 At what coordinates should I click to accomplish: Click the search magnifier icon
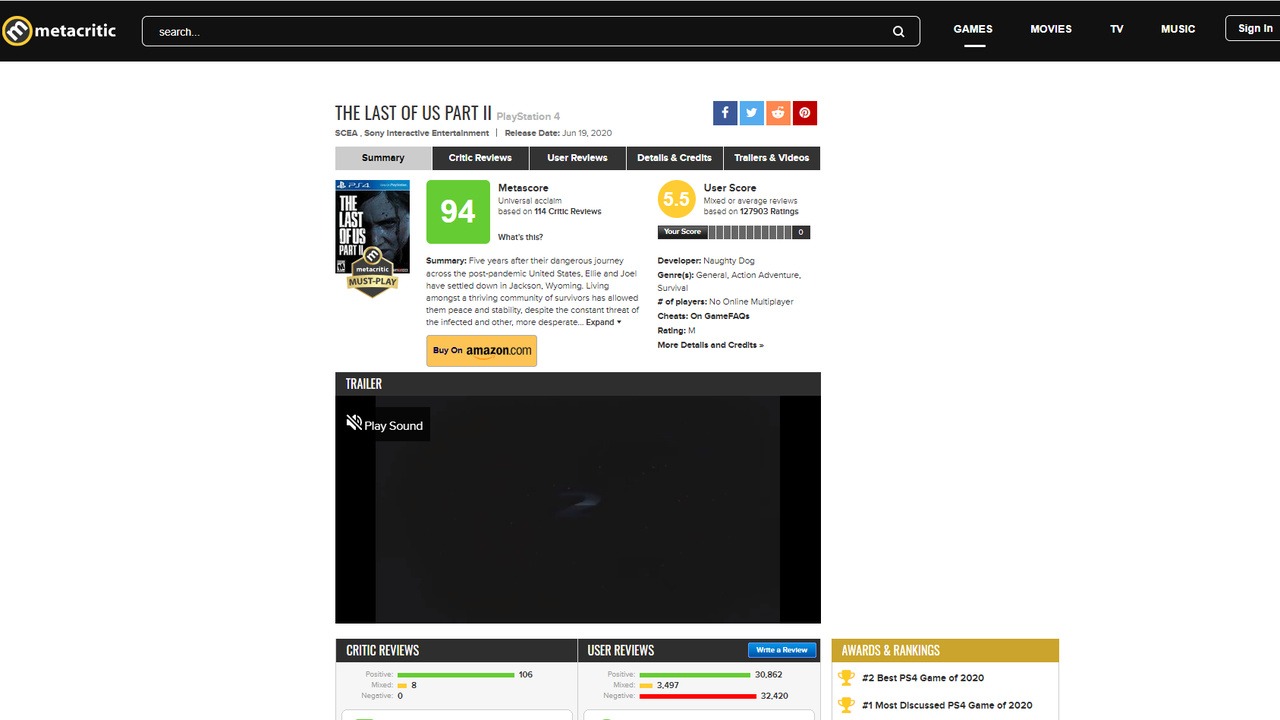click(x=898, y=31)
